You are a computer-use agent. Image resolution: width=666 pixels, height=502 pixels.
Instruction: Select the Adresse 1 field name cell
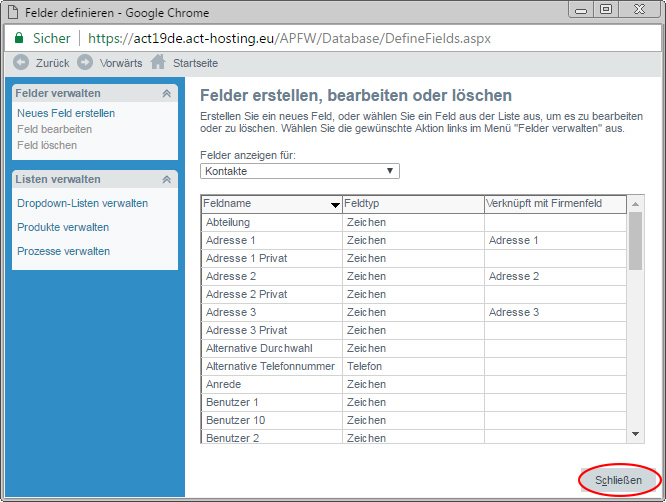272,240
